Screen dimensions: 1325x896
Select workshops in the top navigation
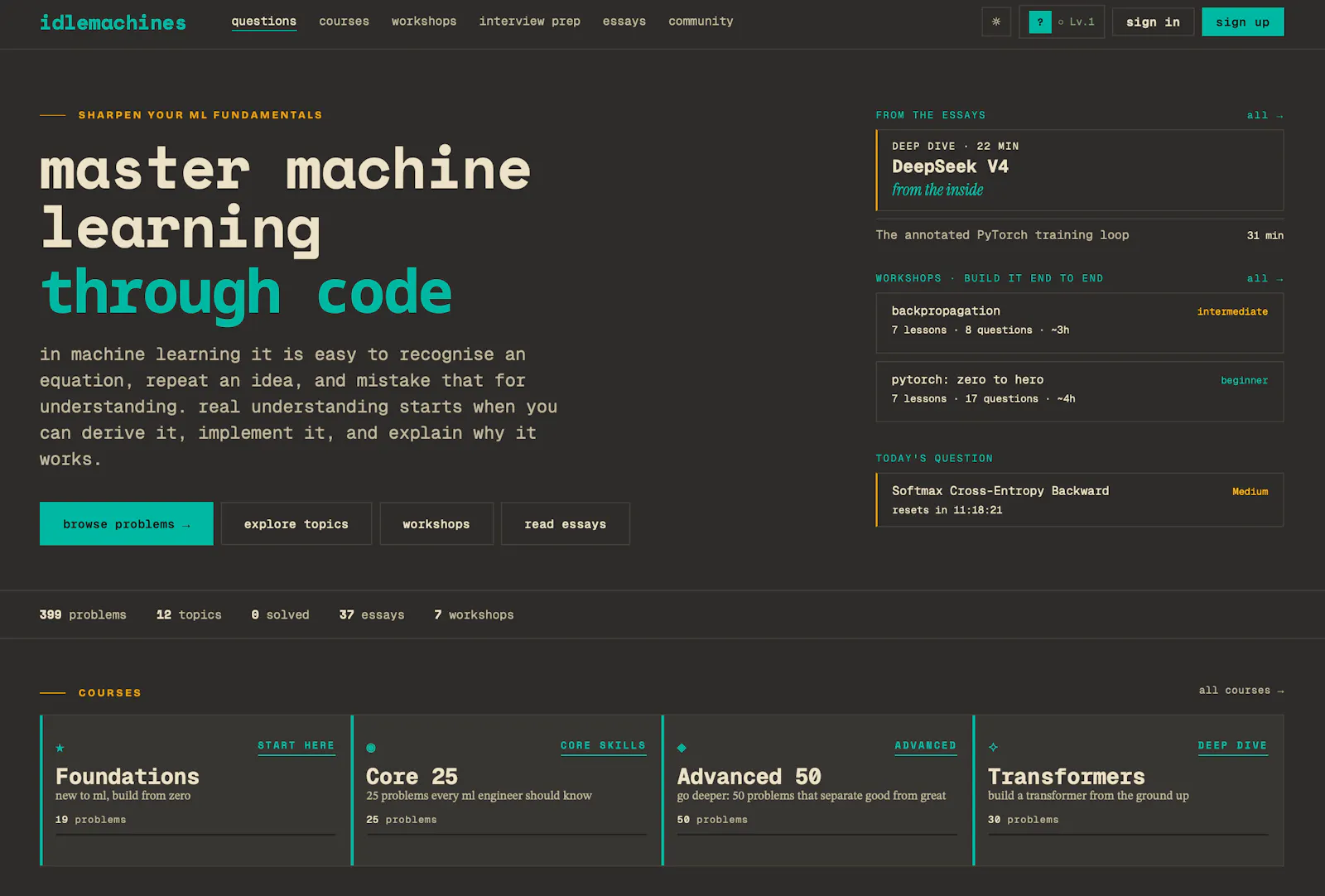424,22
